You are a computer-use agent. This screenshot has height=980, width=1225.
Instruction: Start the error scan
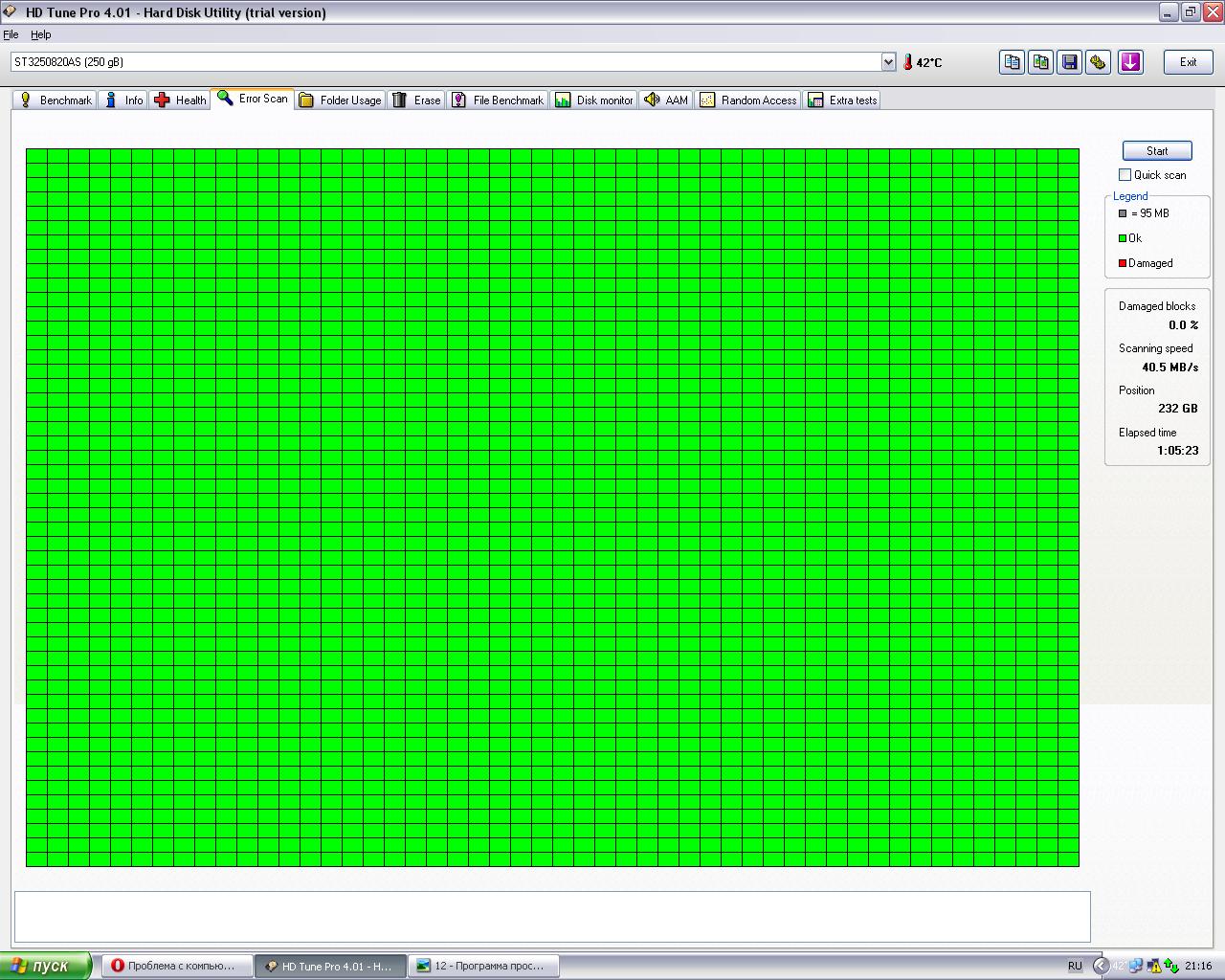pyautogui.click(x=1157, y=150)
